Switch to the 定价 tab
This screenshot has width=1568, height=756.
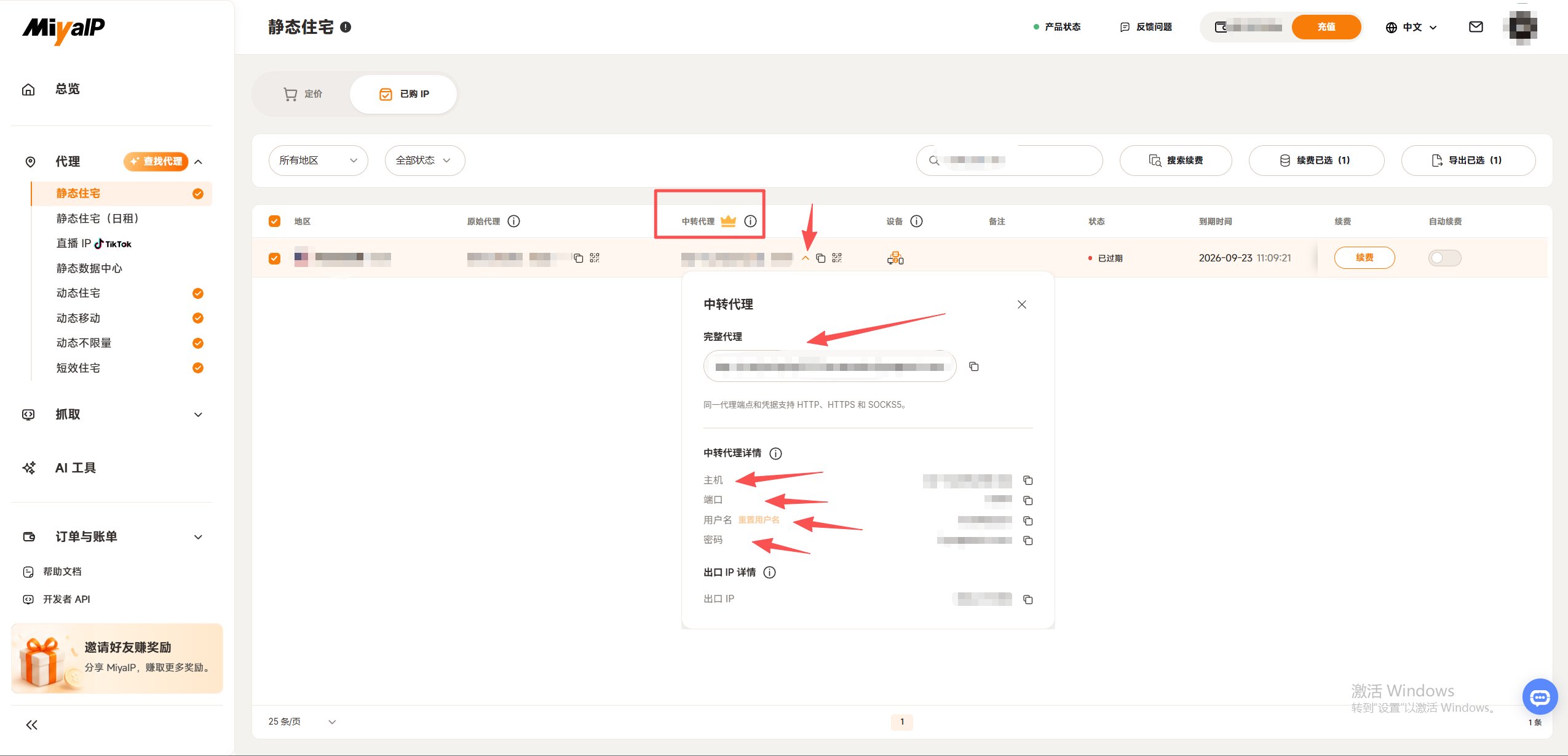pos(303,94)
